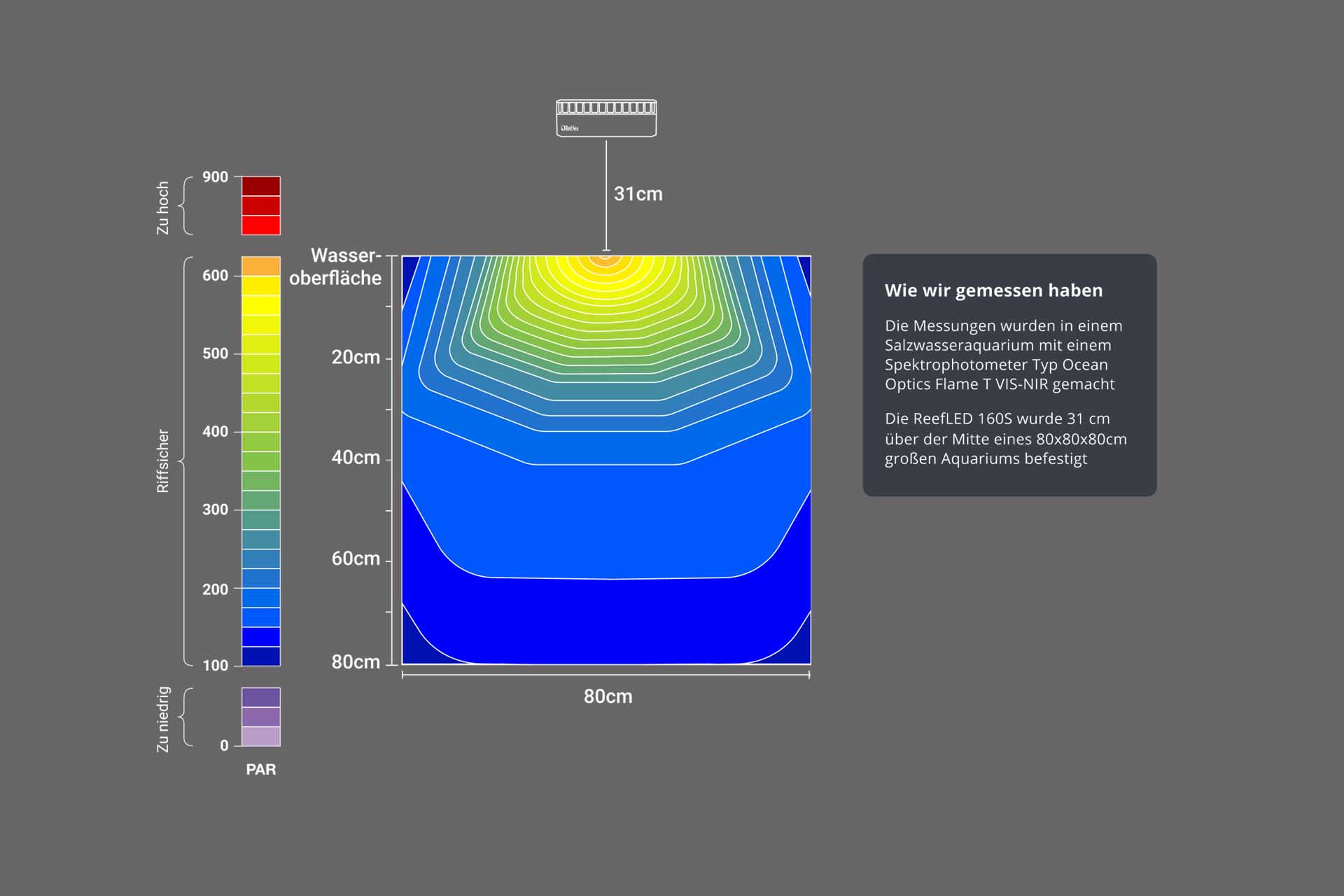Click the "200" PAR scale value
The width and height of the screenshot is (1344, 896).
pyautogui.click(x=216, y=589)
